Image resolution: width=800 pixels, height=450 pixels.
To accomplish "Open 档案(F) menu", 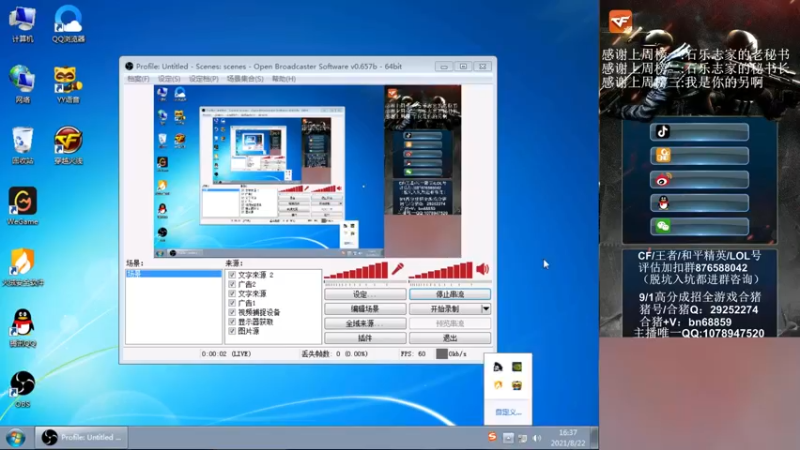I will pyautogui.click(x=138, y=79).
